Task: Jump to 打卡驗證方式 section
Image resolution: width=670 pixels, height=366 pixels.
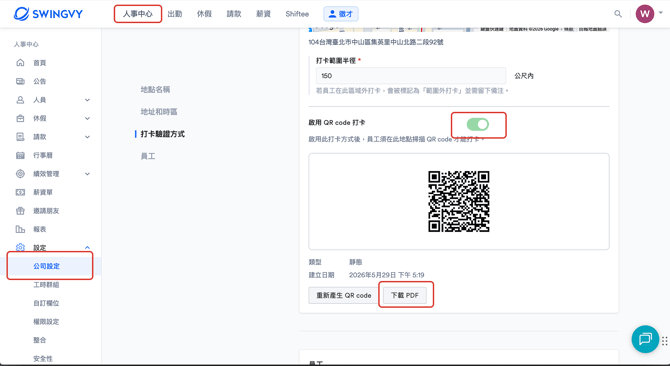Action: [163, 134]
